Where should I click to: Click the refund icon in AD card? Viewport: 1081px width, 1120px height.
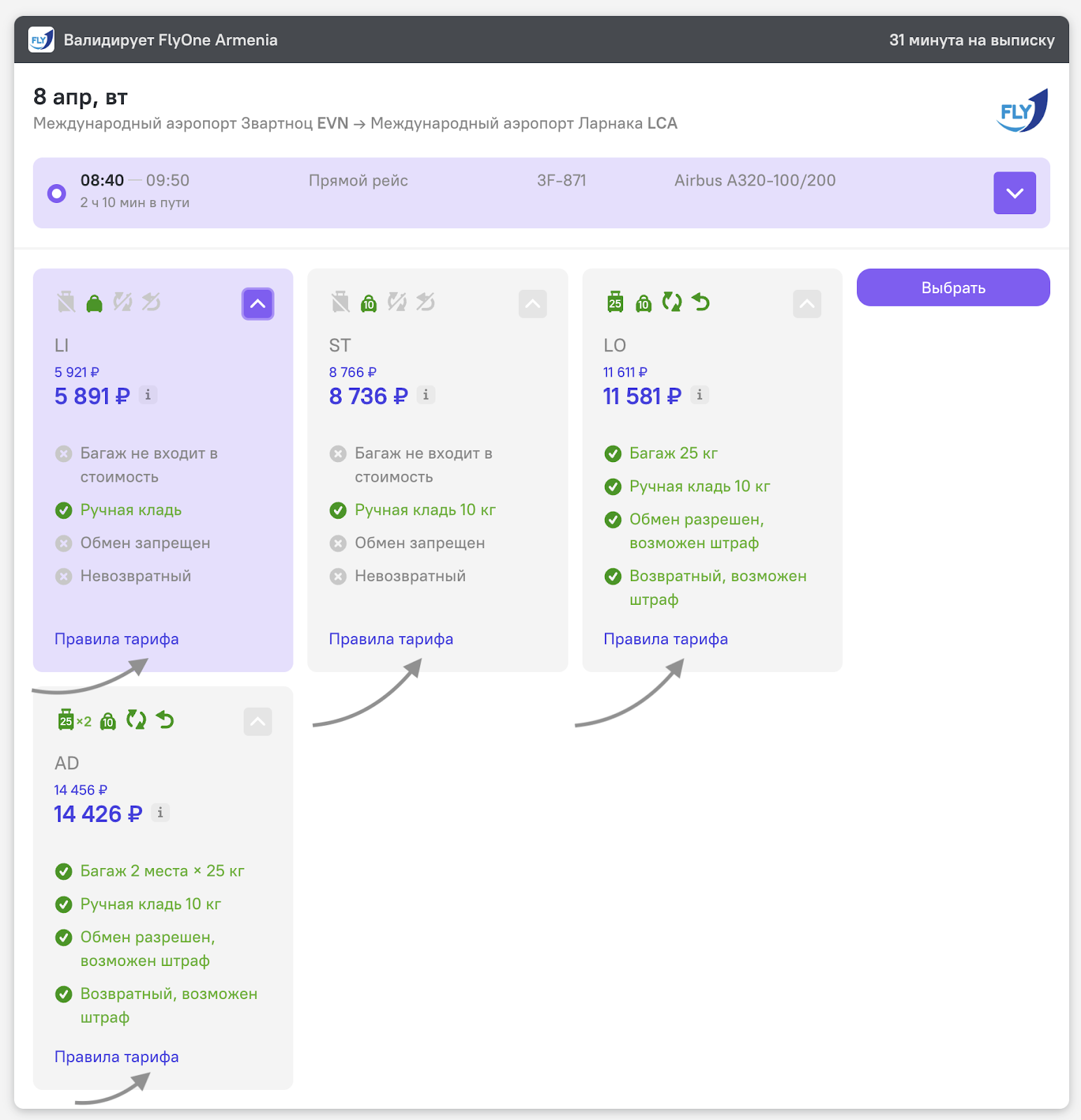[165, 720]
